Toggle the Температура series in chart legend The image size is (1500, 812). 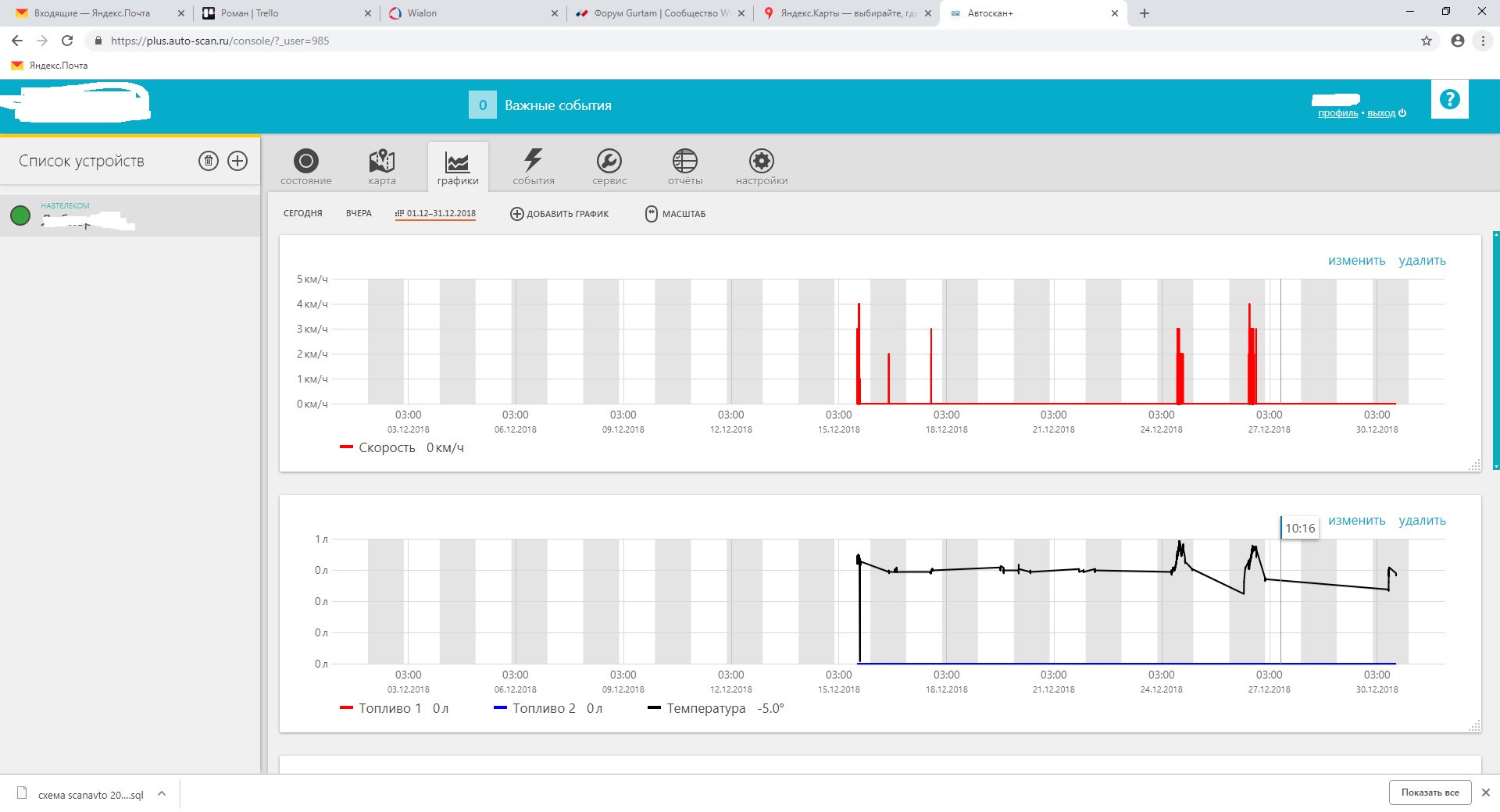point(705,708)
